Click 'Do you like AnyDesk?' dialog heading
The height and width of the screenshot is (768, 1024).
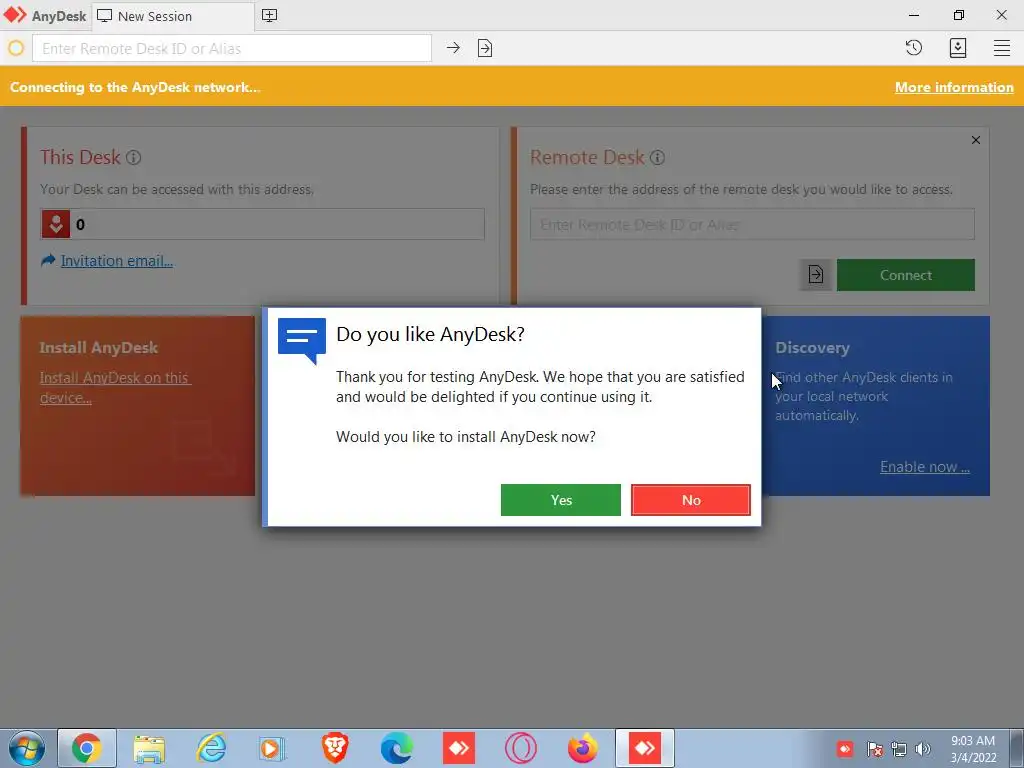tap(430, 334)
